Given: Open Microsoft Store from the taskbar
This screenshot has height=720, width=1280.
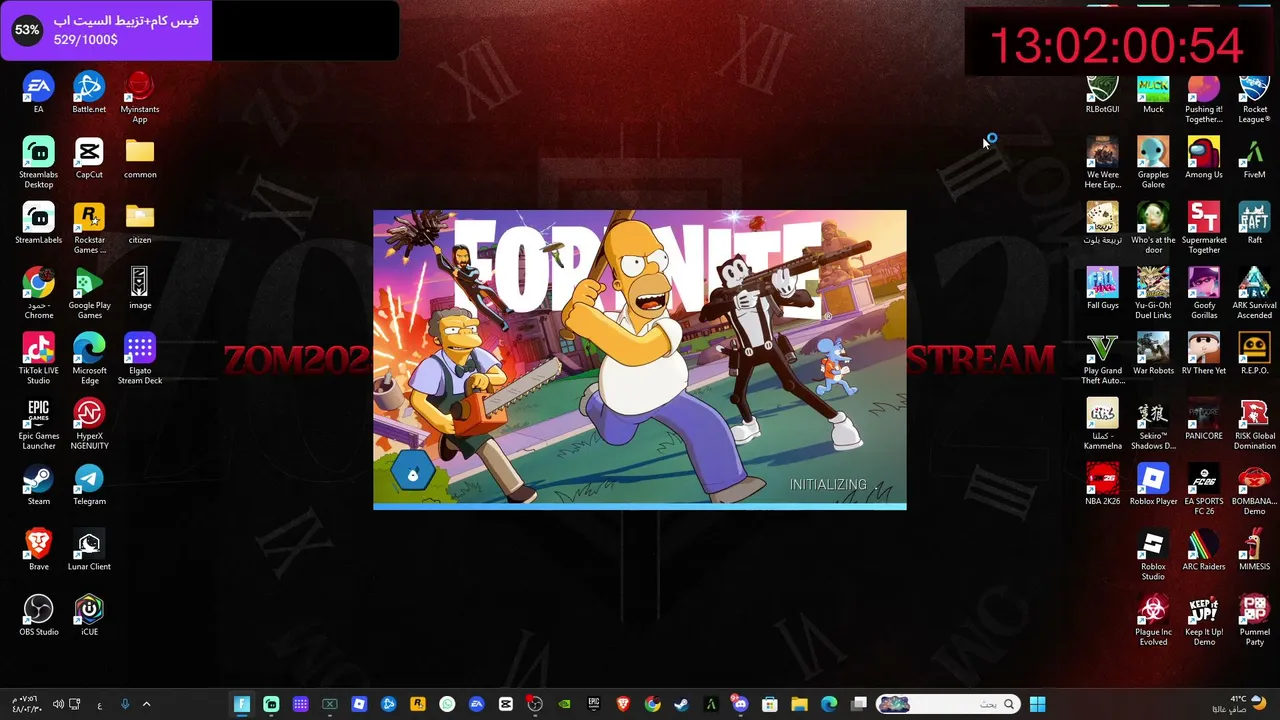Looking at the screenshot, I should pyautogui.click(x=769, y=704).
